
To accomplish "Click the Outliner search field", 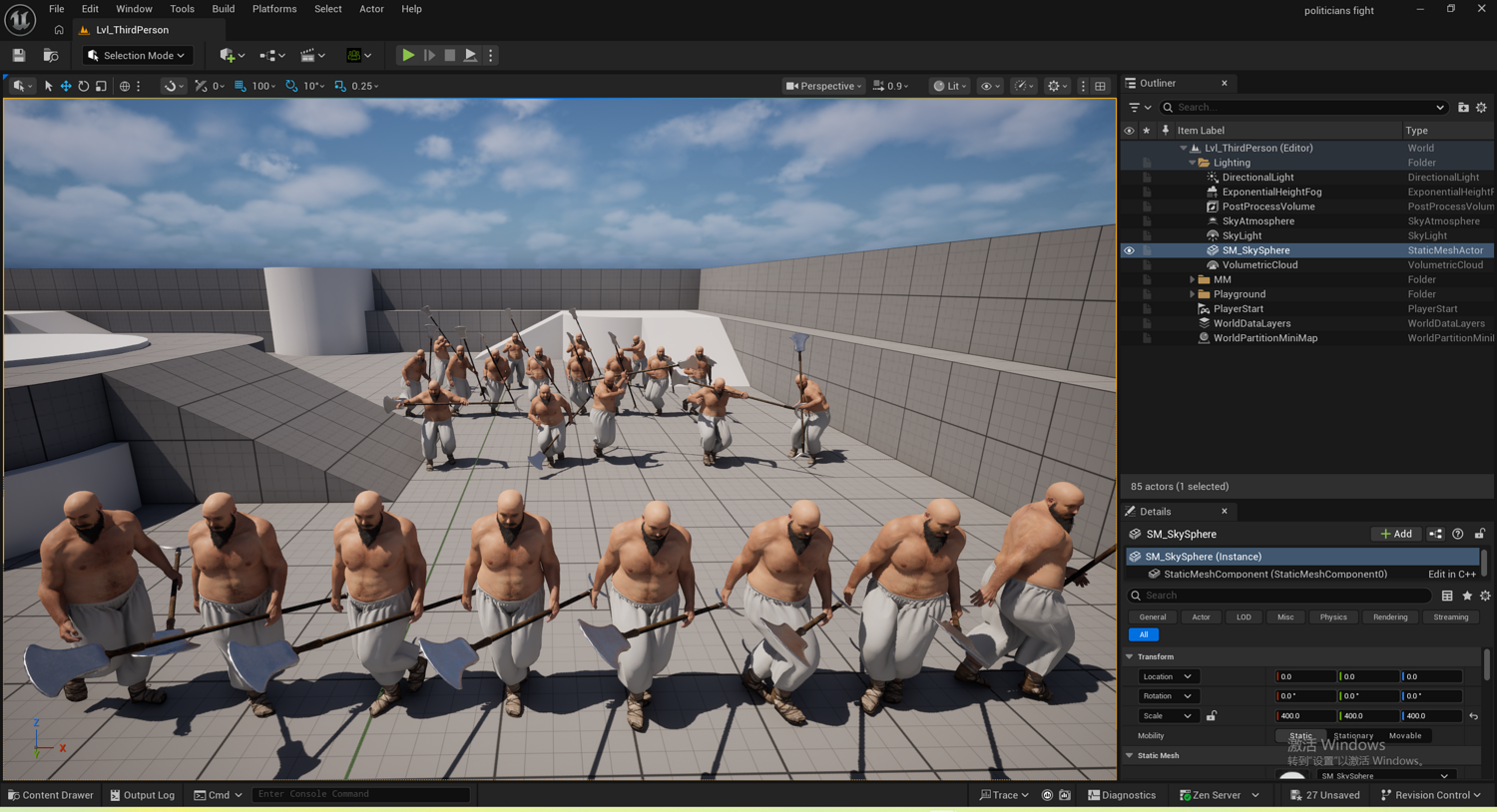I will point(1303,108).
